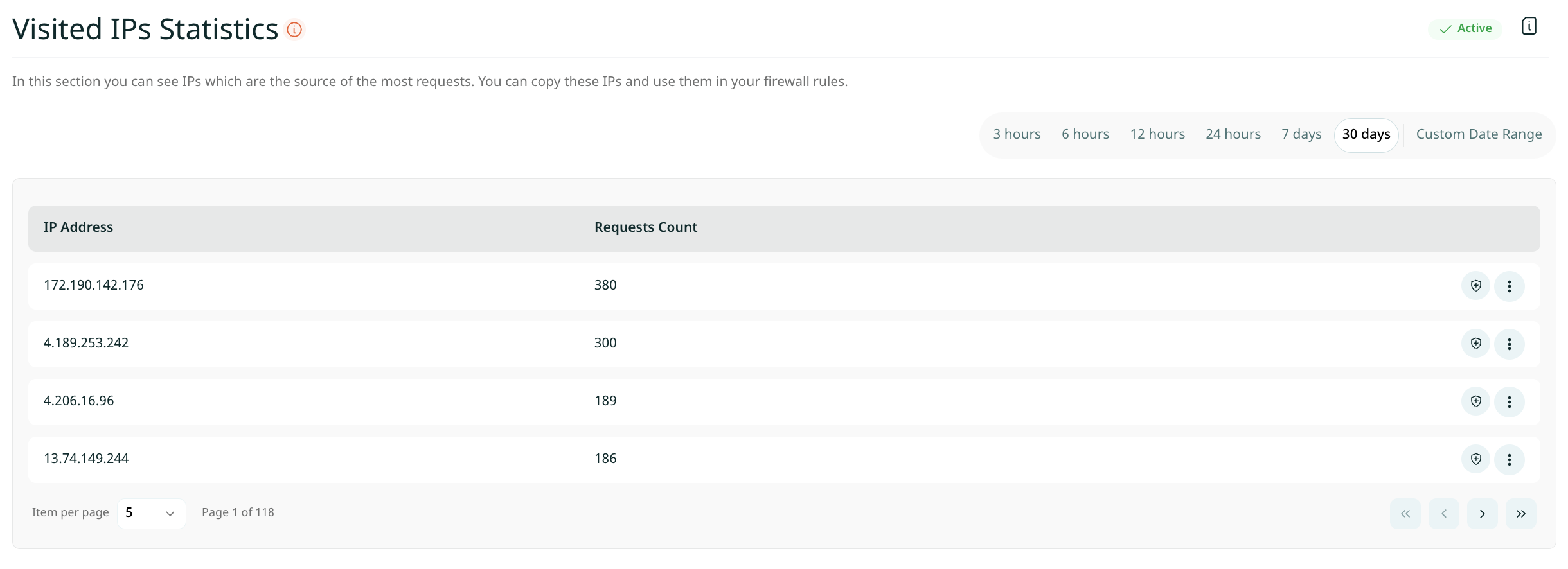Image resolution: width=1568 pixels, height=569 pixels.
Task: Click the orange info icon beside the title
Action: click(x=294, y=30)
